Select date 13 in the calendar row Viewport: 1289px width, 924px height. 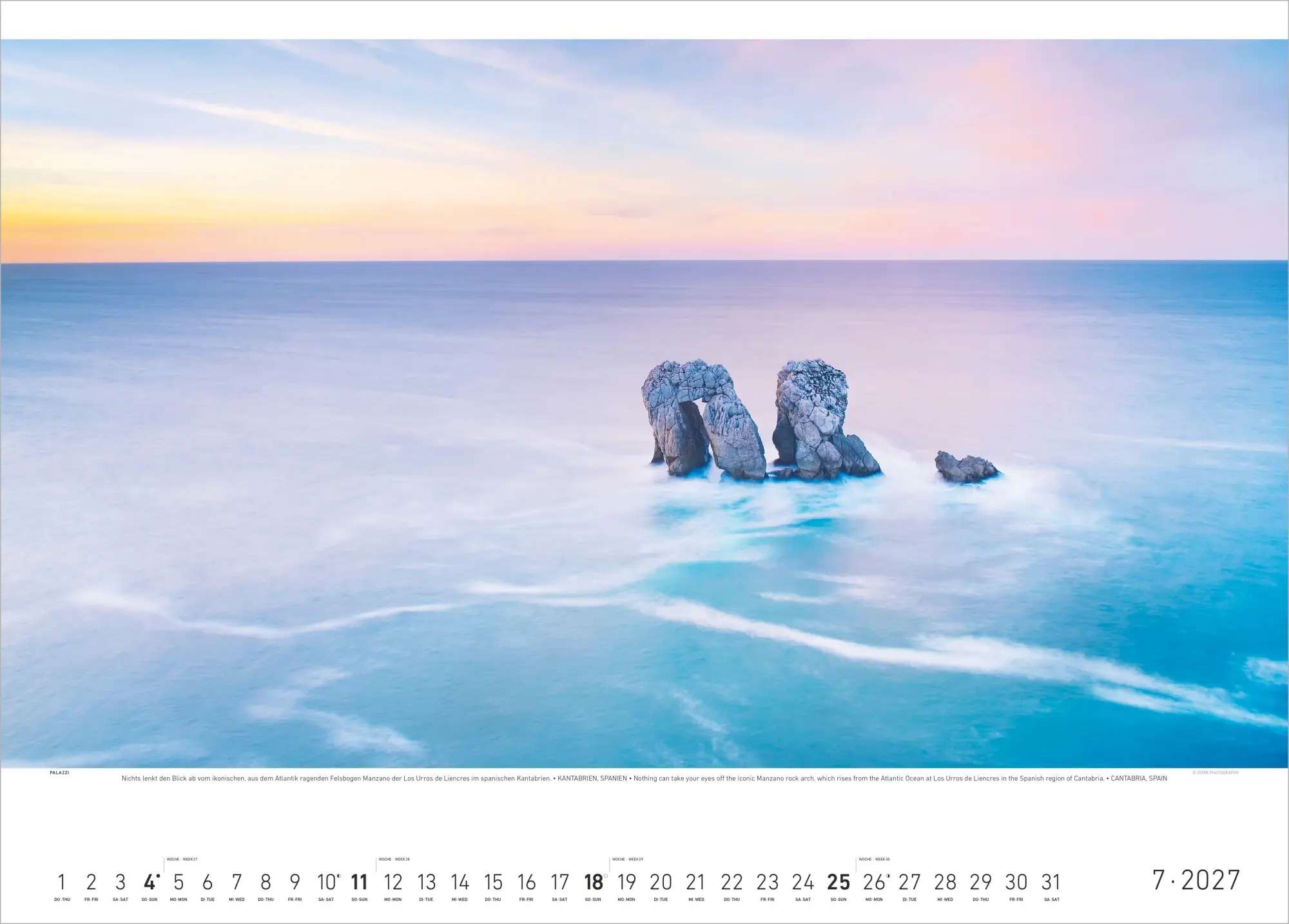[426, 881]
